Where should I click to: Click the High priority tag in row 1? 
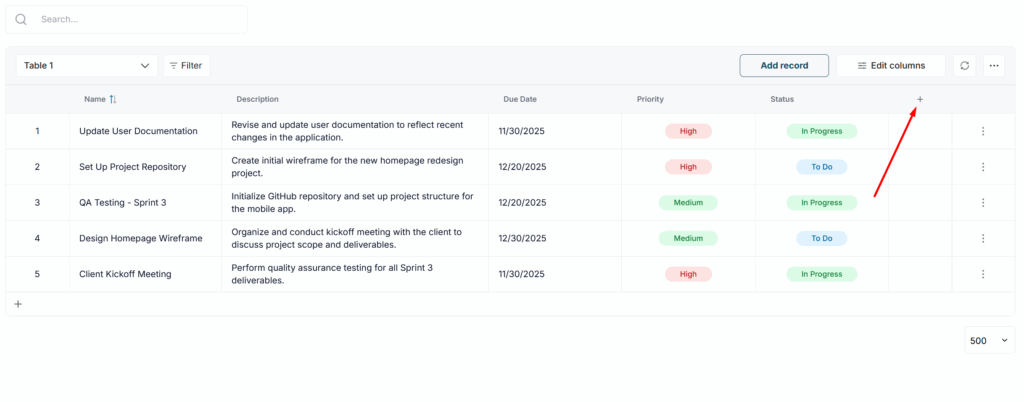[x=688, y=131]
